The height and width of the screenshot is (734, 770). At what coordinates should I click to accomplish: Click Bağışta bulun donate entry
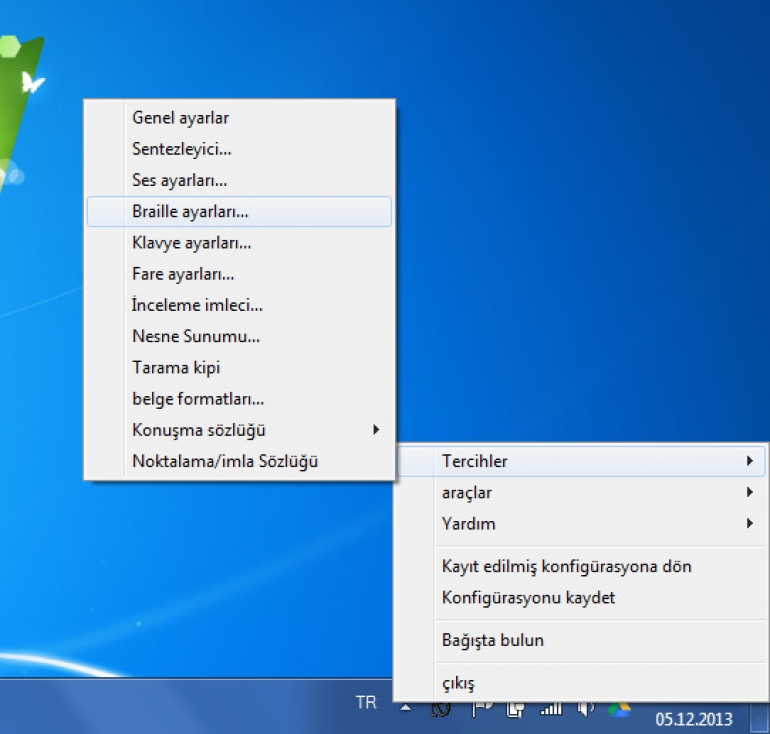[581, 640]
